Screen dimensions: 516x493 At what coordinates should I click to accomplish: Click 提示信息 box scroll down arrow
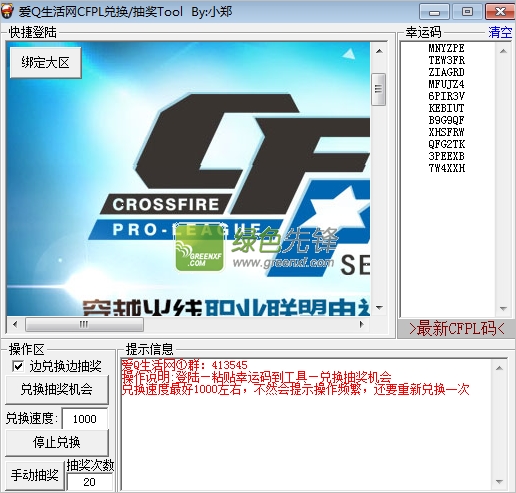point(499,481)
